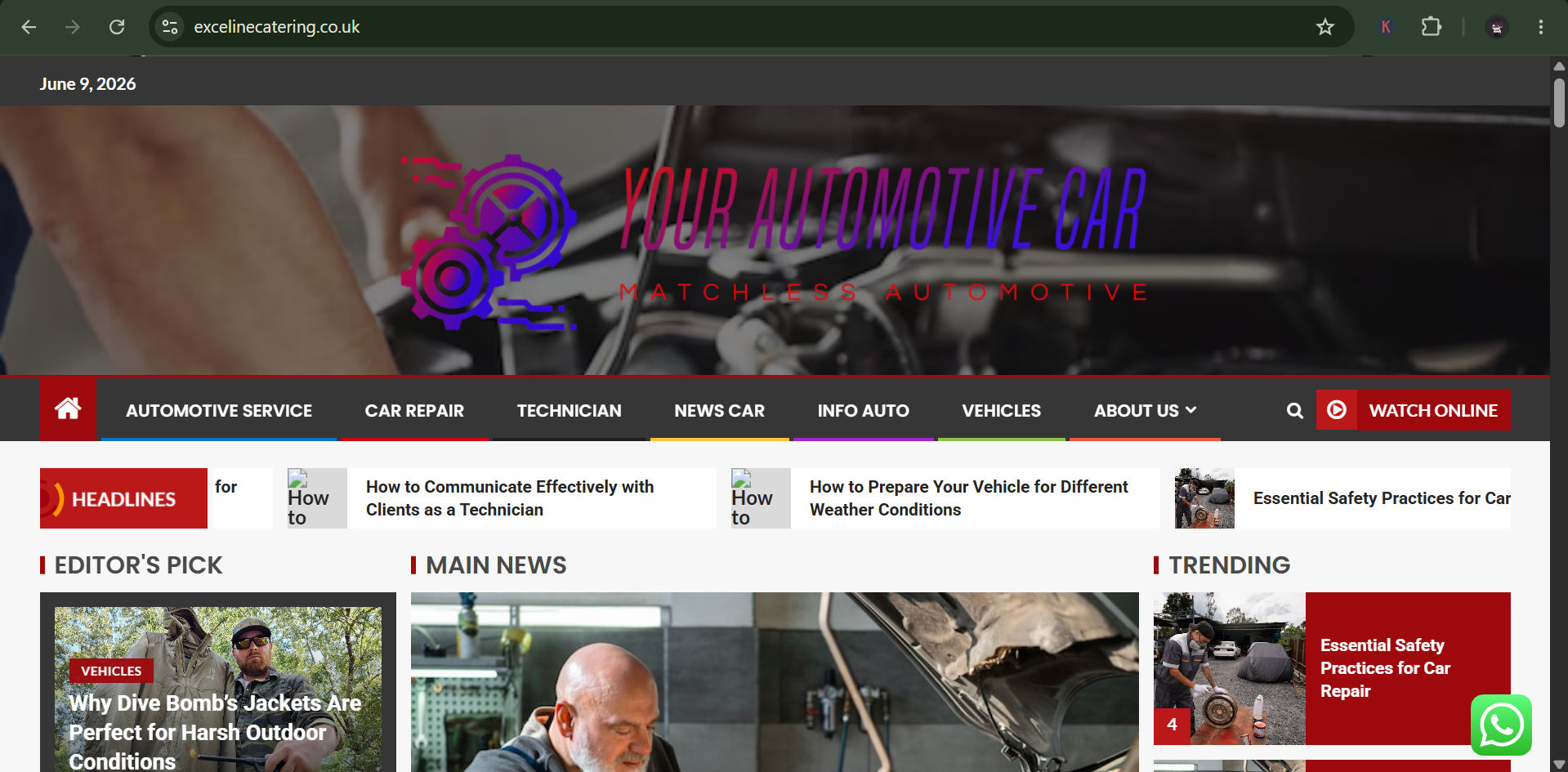Image resolution: width=1568 pixels, height=772 pixels.
Task: Open the Info Auto menu item
Action: coord(864,411)
